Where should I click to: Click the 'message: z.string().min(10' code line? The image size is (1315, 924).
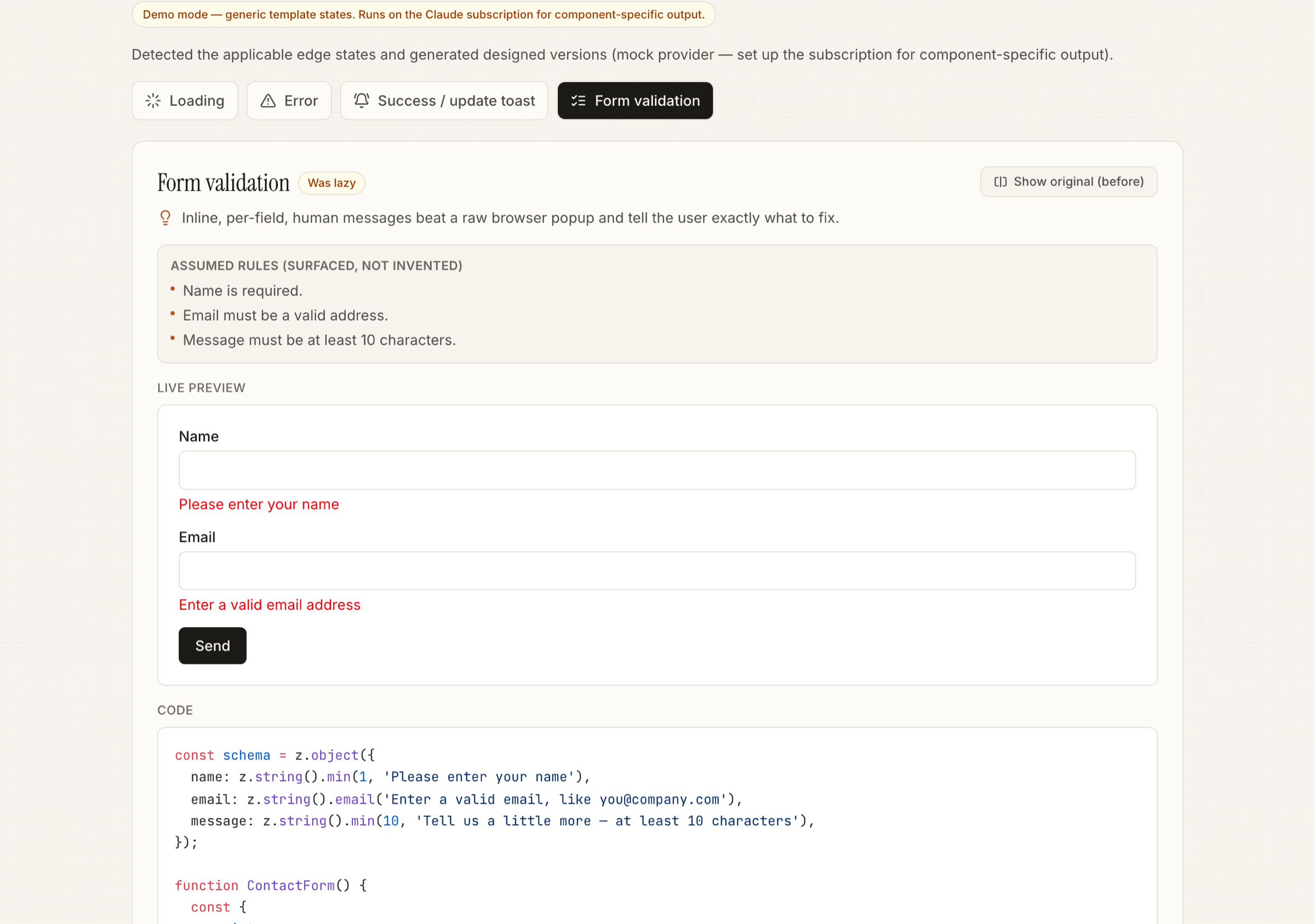click(x=503, y=821)
